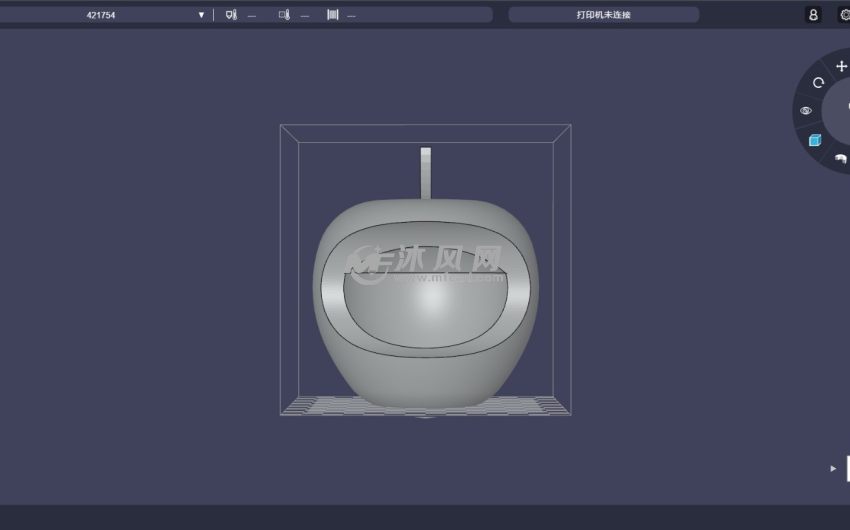Click the center hub of the radial menu
Image resolution: width=850 pixels, height=530 pixels.
click(842, 110)
